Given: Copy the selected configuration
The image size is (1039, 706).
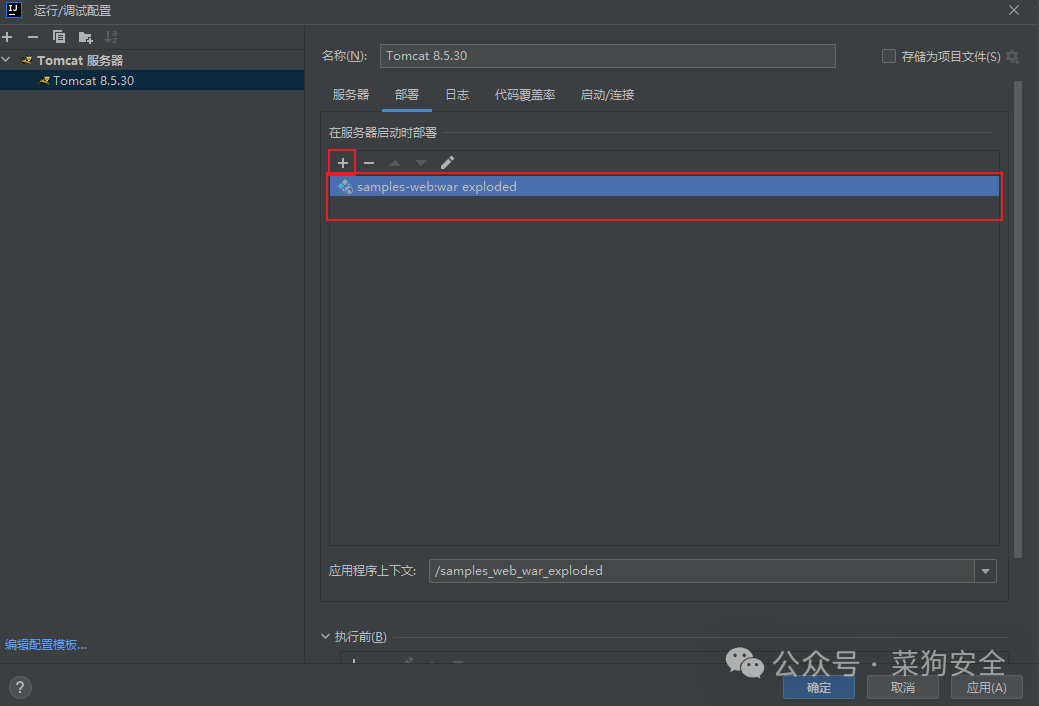Looking at the screenshot, I should (59, 37).
